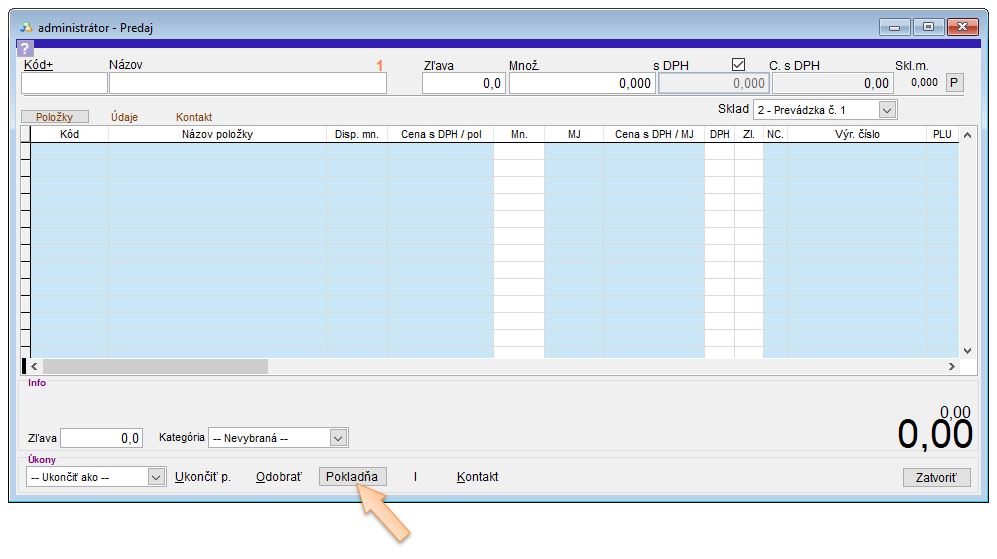997x559 pixels.
Task: Click into the Kód+ input field
Action: [x=64, y=84]
